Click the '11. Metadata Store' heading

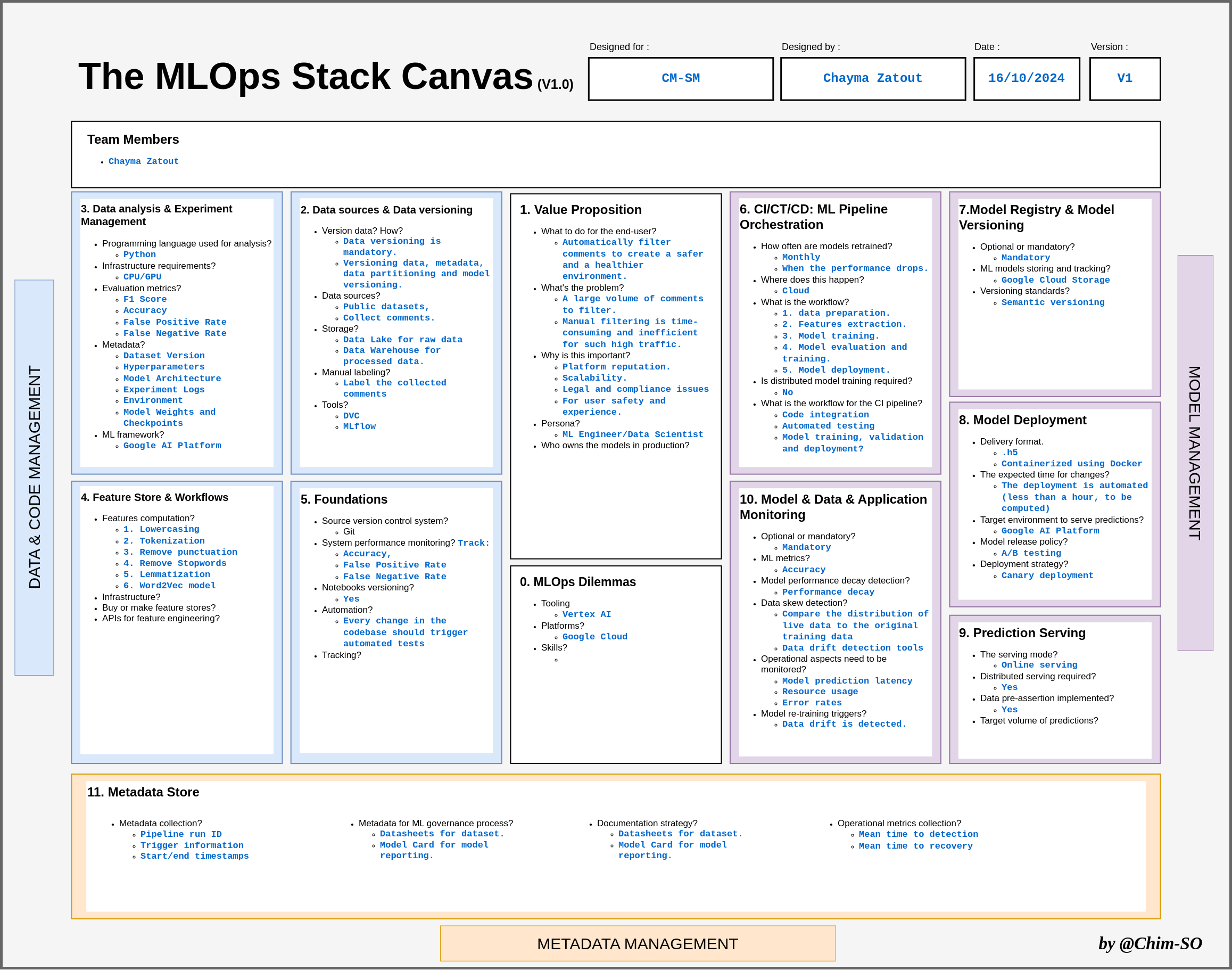pyautogui.click(x=143, y=792)
